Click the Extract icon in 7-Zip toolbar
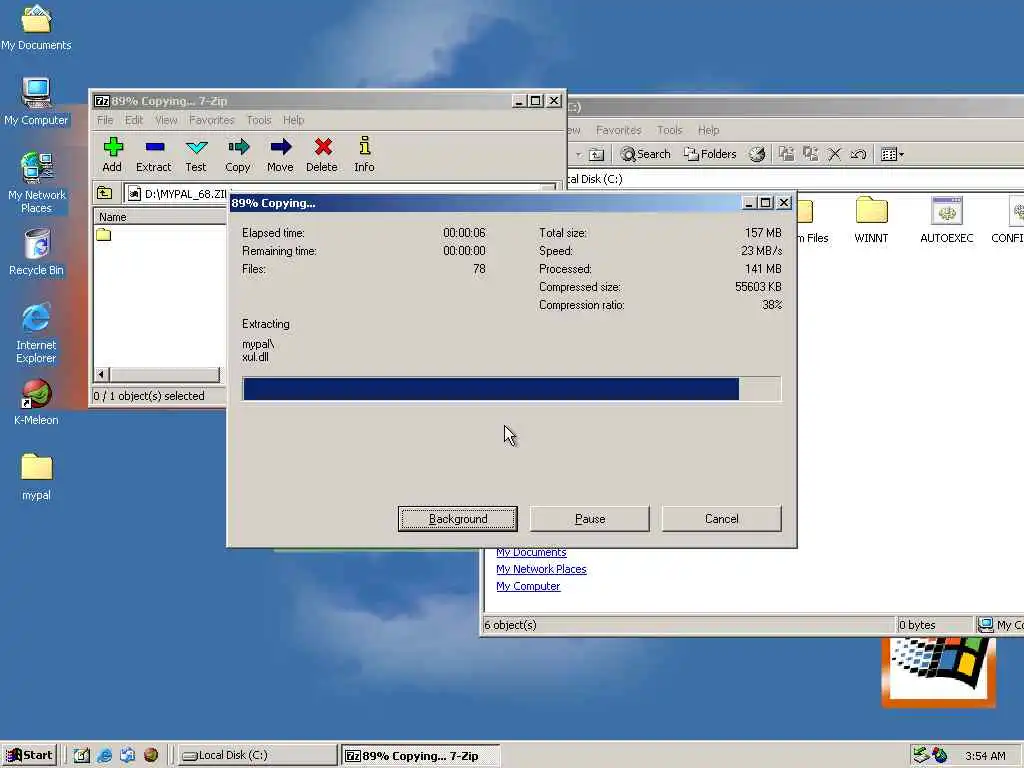 point(153,155)
